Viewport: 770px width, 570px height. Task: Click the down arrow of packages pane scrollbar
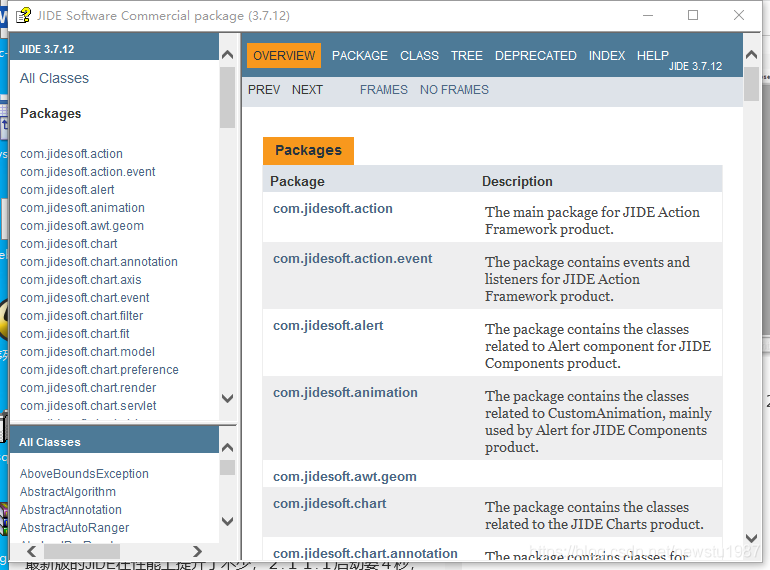click(x=227, y=398)
